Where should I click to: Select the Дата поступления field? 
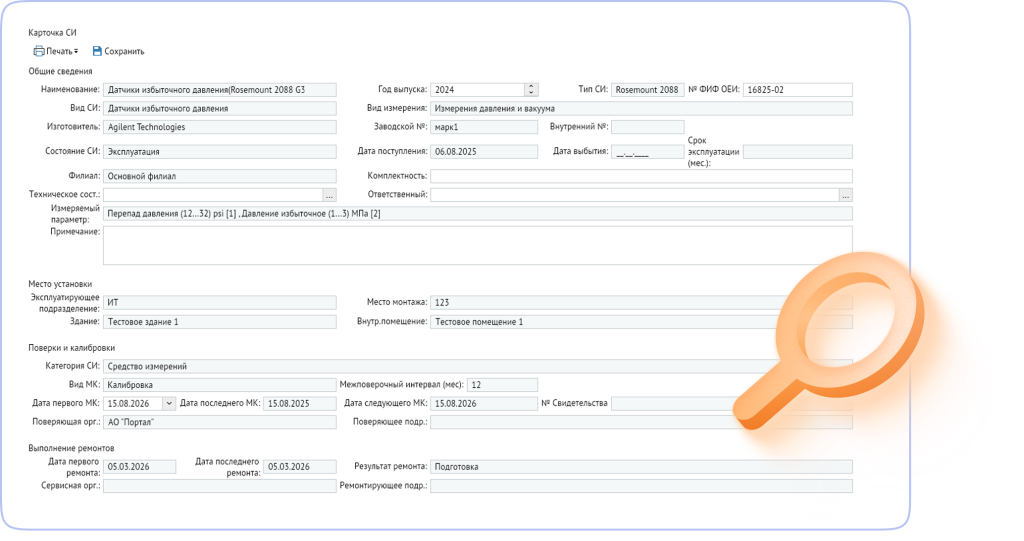click(x=484, y=152)
